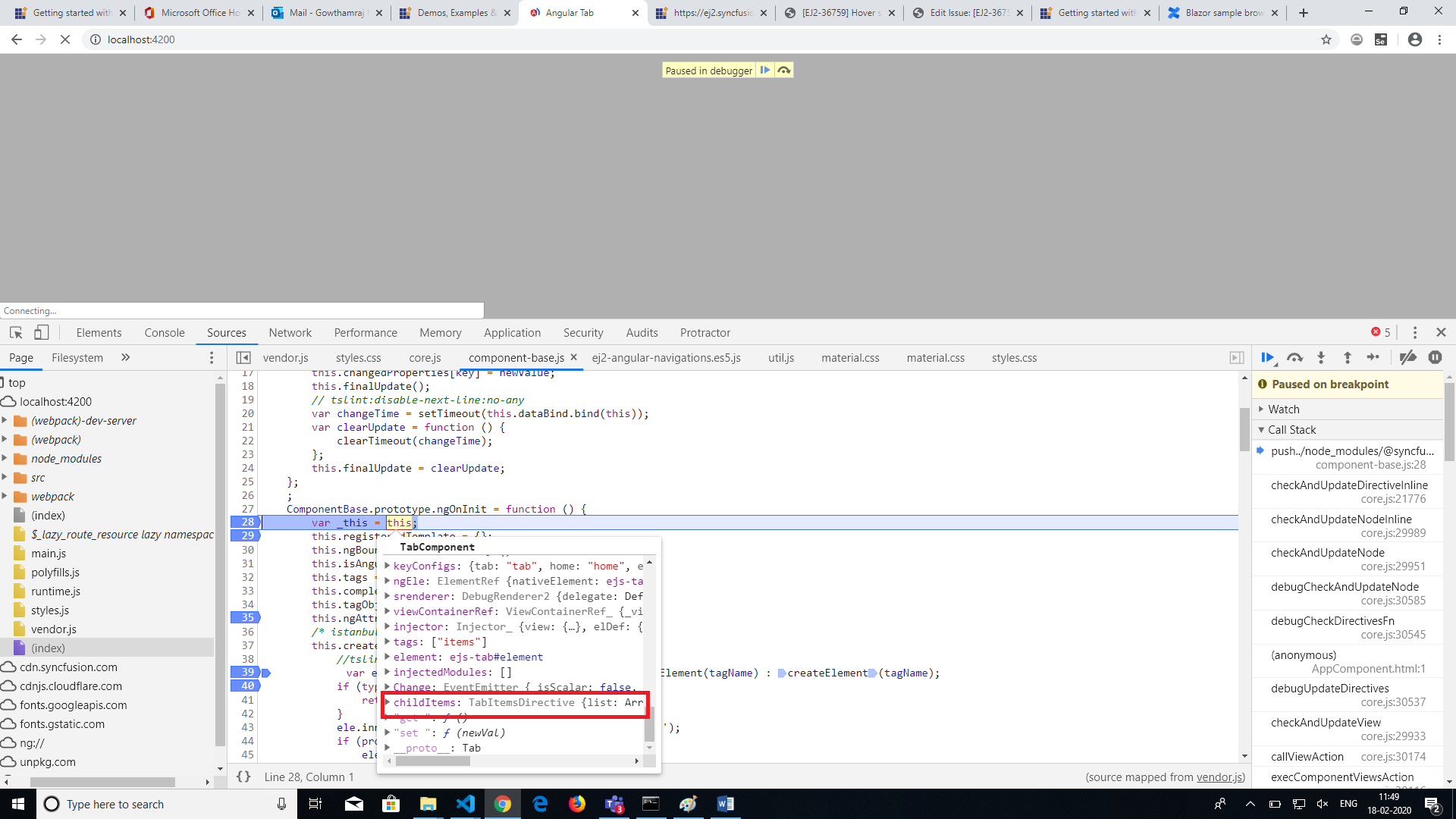Image resolution: width=1456 pixels, height=819 pixels.
Task: Step out of current function
Action: point(1348,357)
